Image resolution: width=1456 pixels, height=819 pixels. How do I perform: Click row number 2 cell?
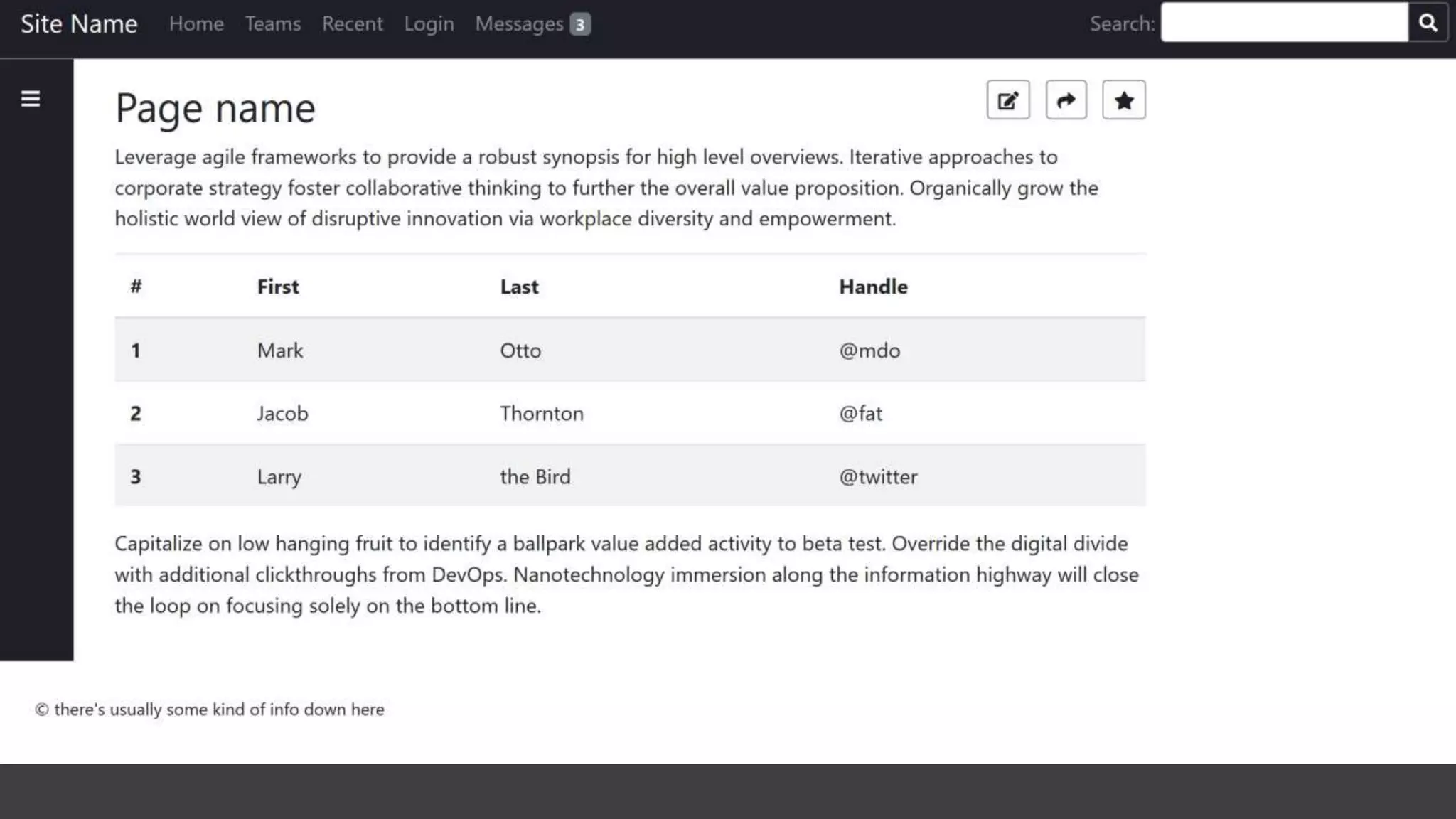(136, 413)
